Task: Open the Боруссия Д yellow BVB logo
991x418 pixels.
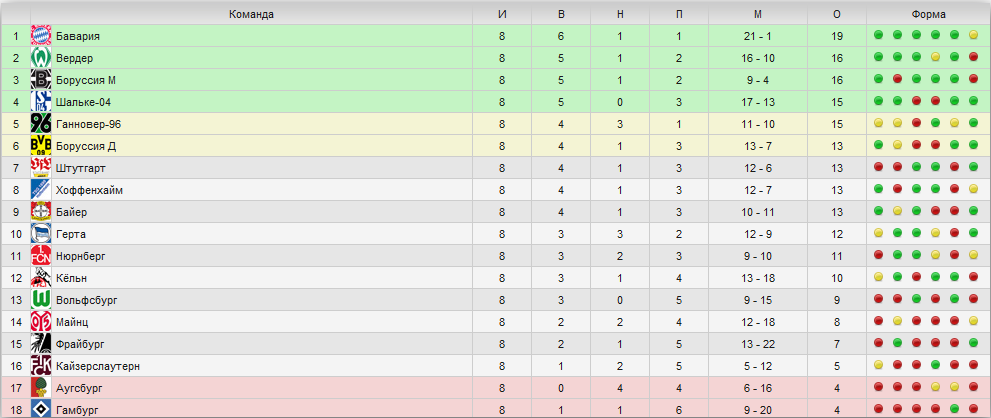Action: click(x=41, y=146)
